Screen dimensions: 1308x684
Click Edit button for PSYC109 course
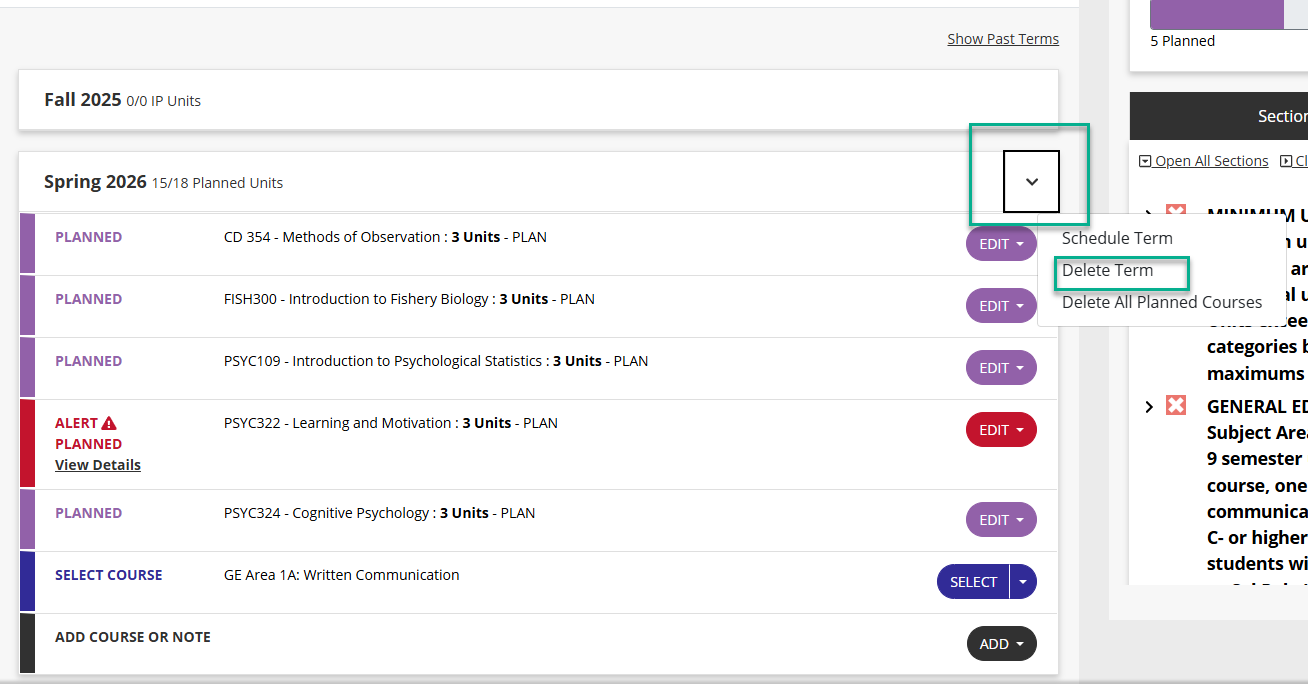coord(1001,368)
